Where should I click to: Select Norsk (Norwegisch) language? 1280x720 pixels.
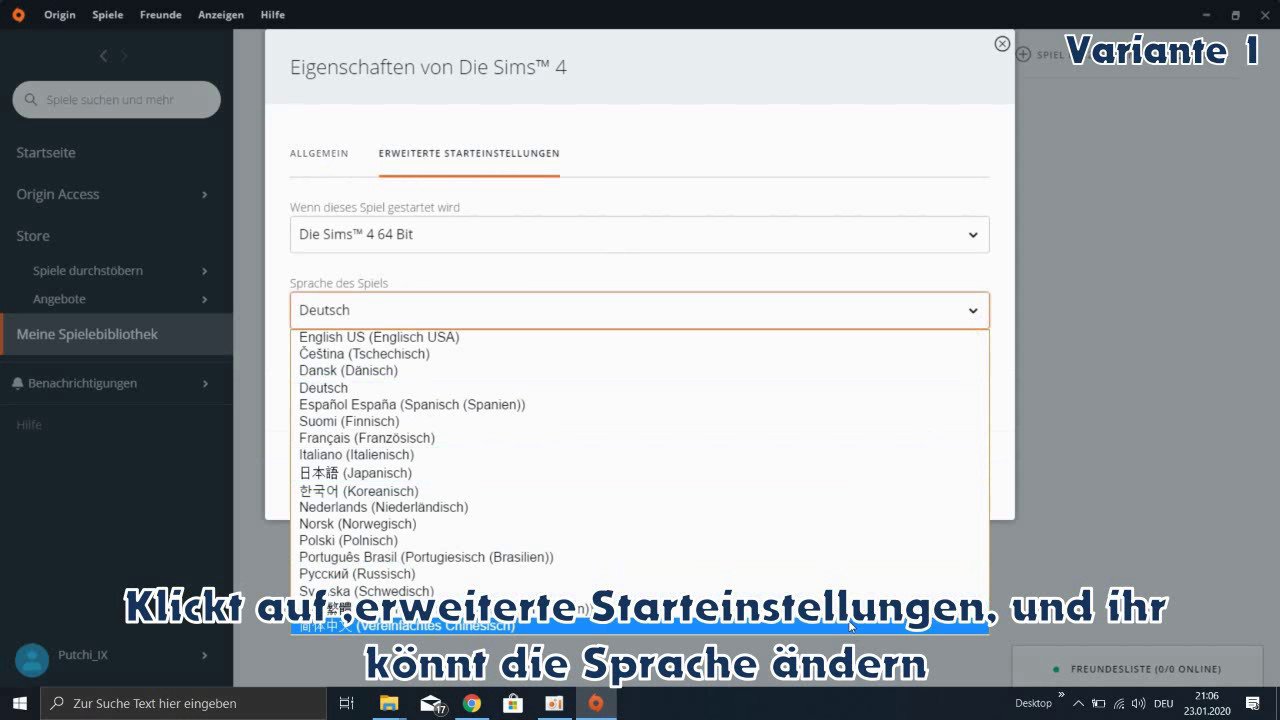(x=639, y=524)
